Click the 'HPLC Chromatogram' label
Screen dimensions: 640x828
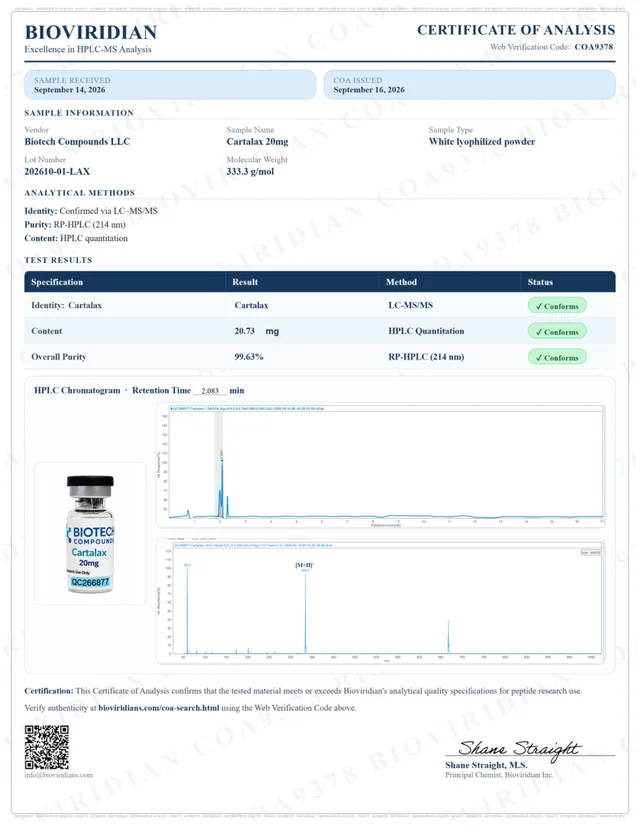coord(77,390)
